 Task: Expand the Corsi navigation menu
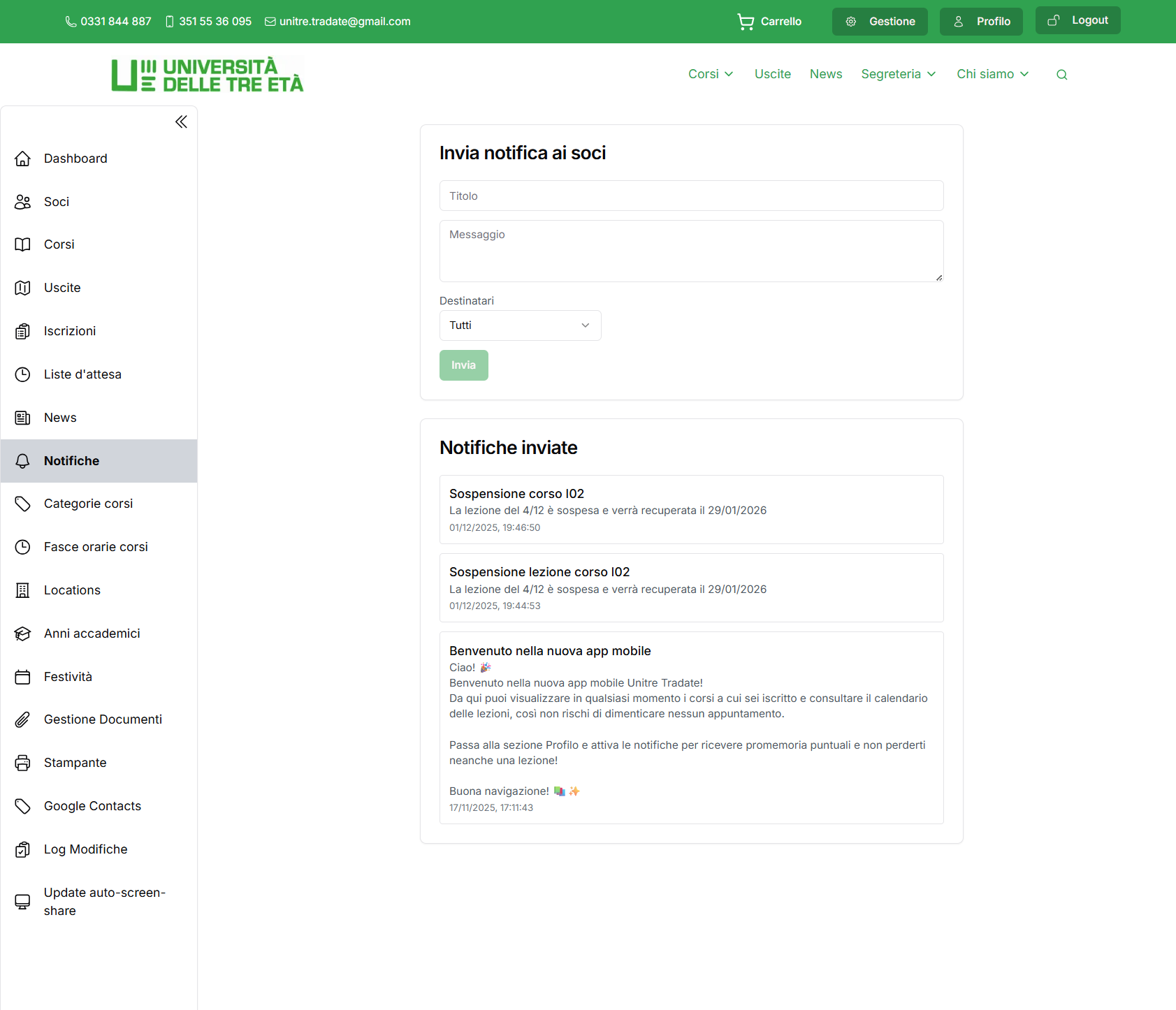pyautogui.click(x=710, y=74)
